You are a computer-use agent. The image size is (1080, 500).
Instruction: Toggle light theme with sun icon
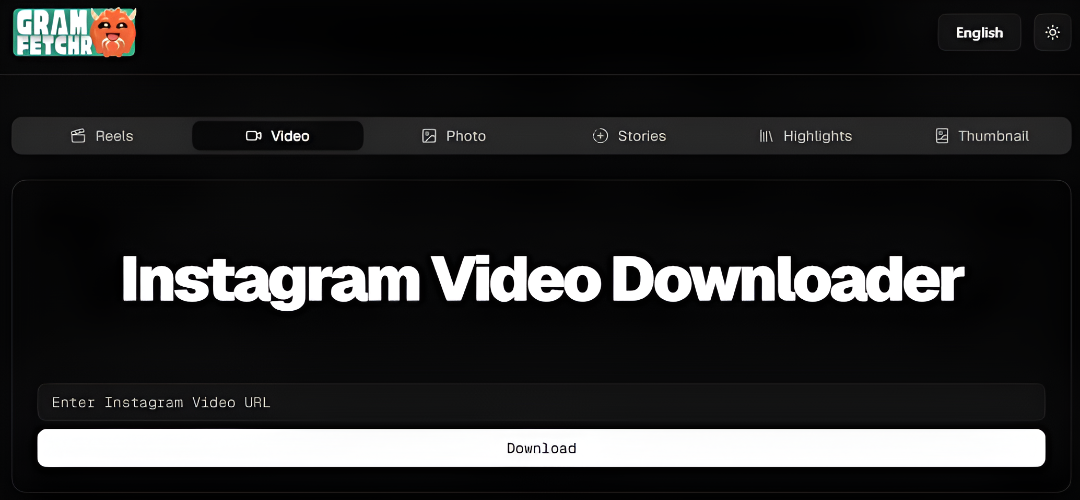pyautogui.click(x=1052, y=32)
